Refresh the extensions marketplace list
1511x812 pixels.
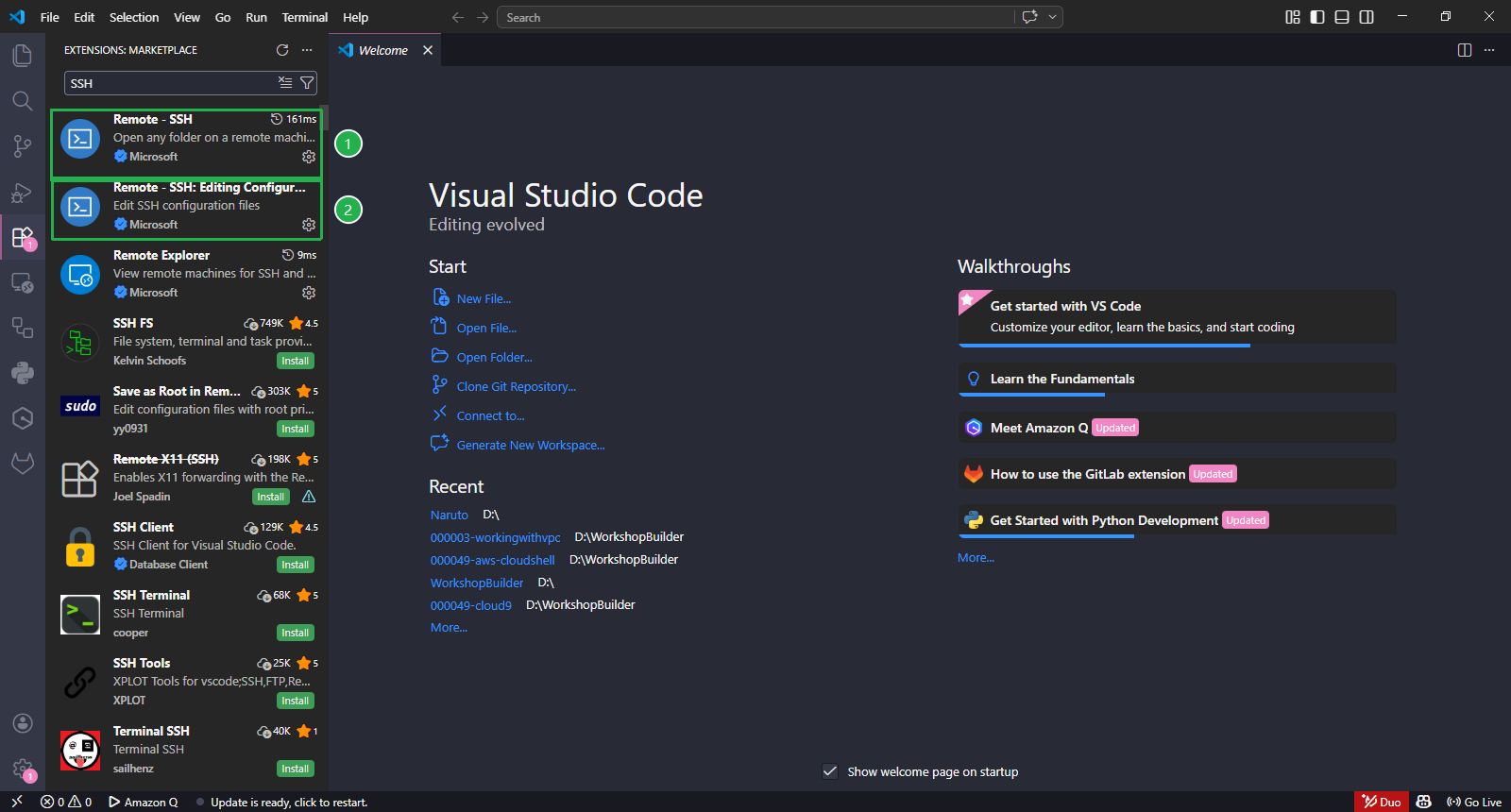point(282,50)
